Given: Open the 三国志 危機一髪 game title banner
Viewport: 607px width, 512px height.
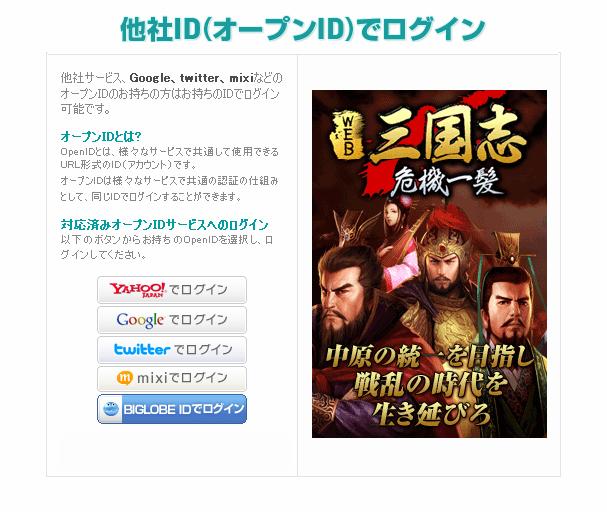Looking at the screenshot, I should coord(430,153).
